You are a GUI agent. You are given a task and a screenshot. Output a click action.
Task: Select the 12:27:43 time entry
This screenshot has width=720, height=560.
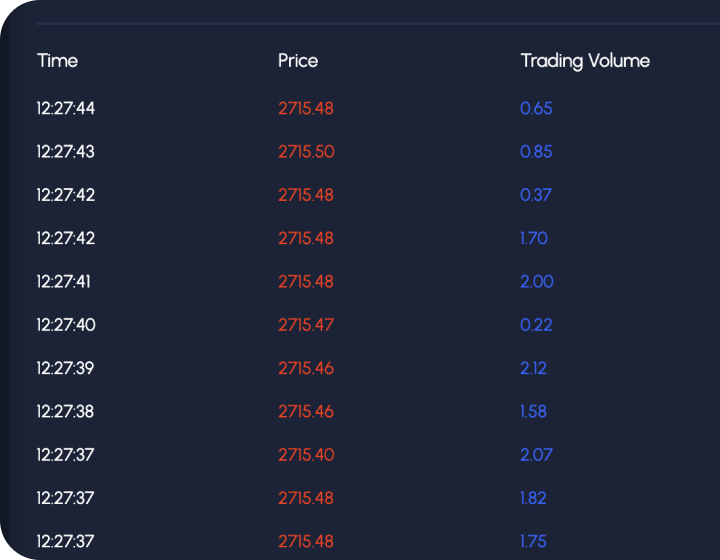click(66, 151)
